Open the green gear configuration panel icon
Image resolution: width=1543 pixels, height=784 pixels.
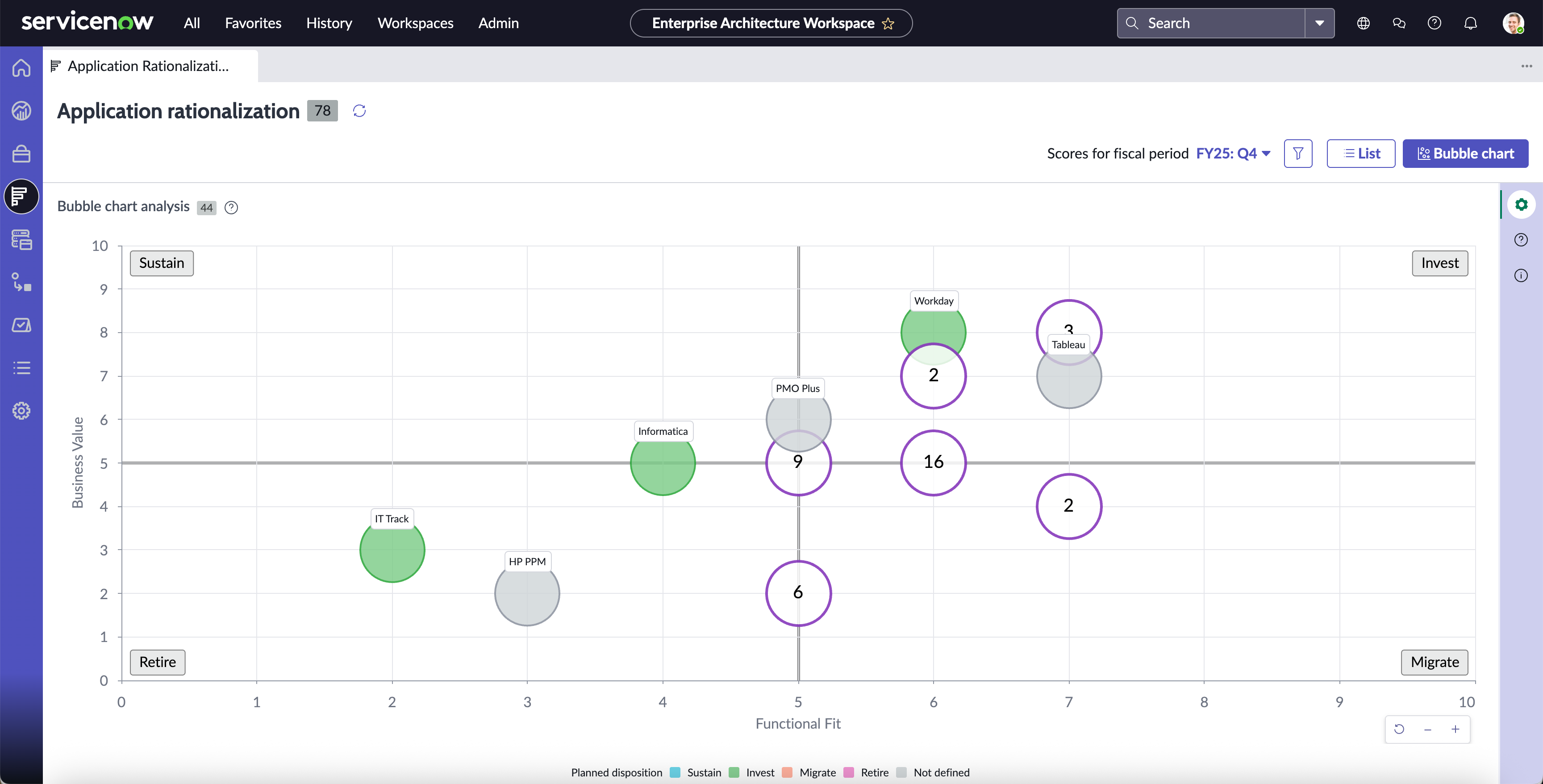click(x=1522, y=205)
